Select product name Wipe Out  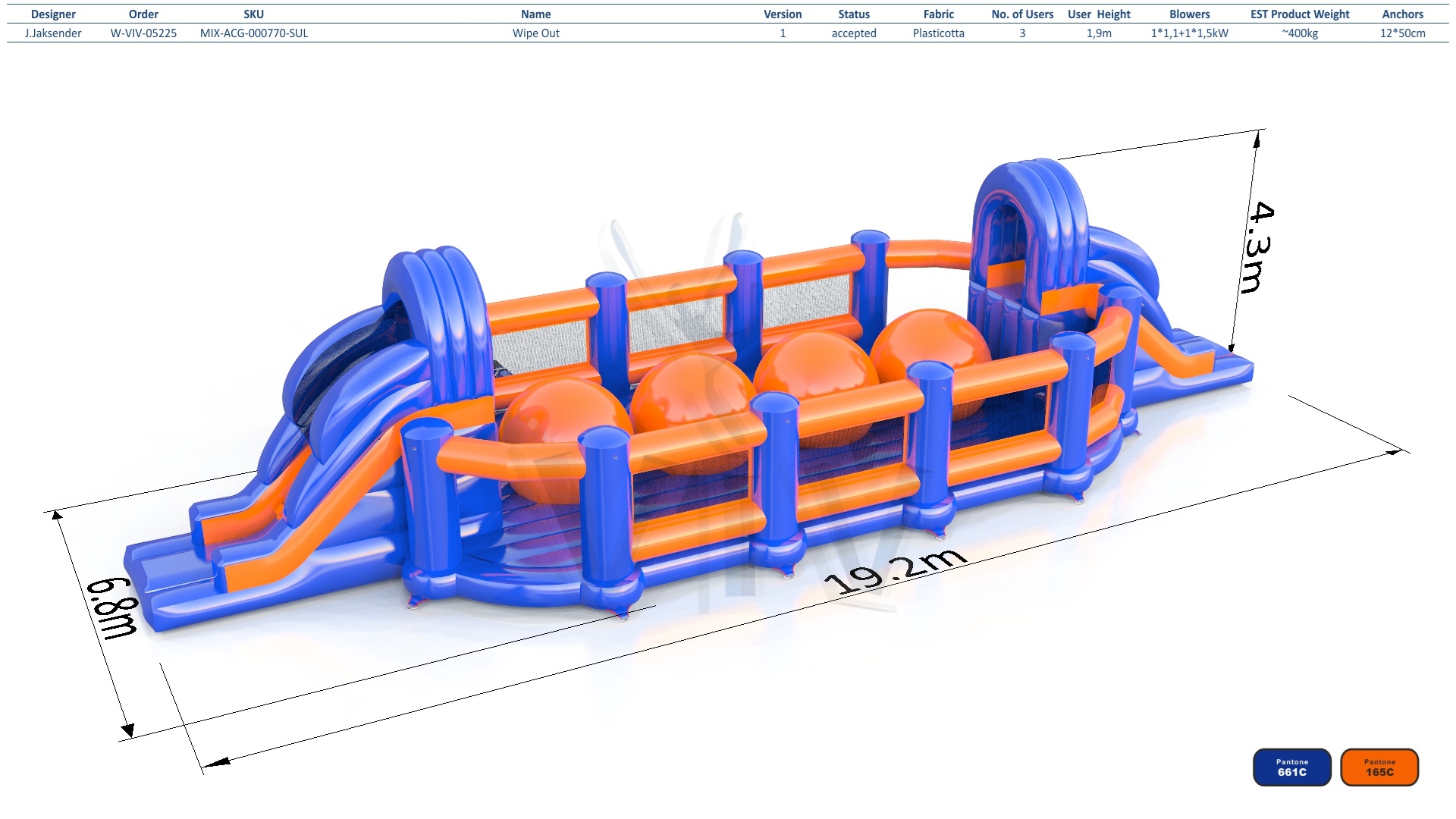click(536, 33)
